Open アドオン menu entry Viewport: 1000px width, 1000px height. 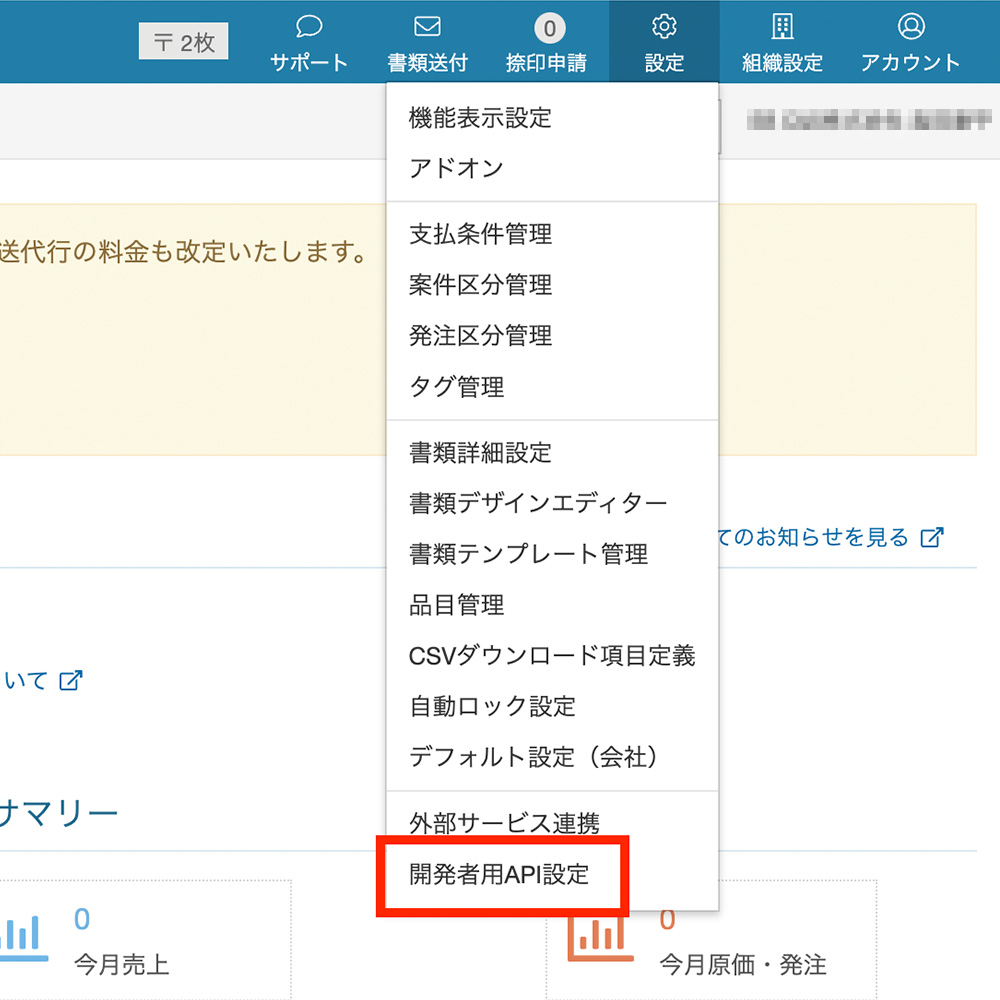tap(456, 168)
